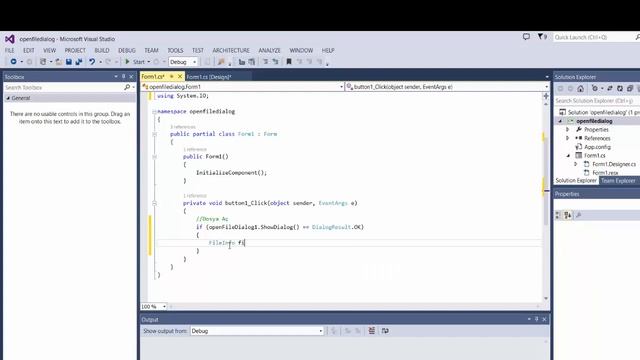Click the uncomment lines toolbar icon
The image size is (640, 360).
pyautogui.click(x=276, y=62)
